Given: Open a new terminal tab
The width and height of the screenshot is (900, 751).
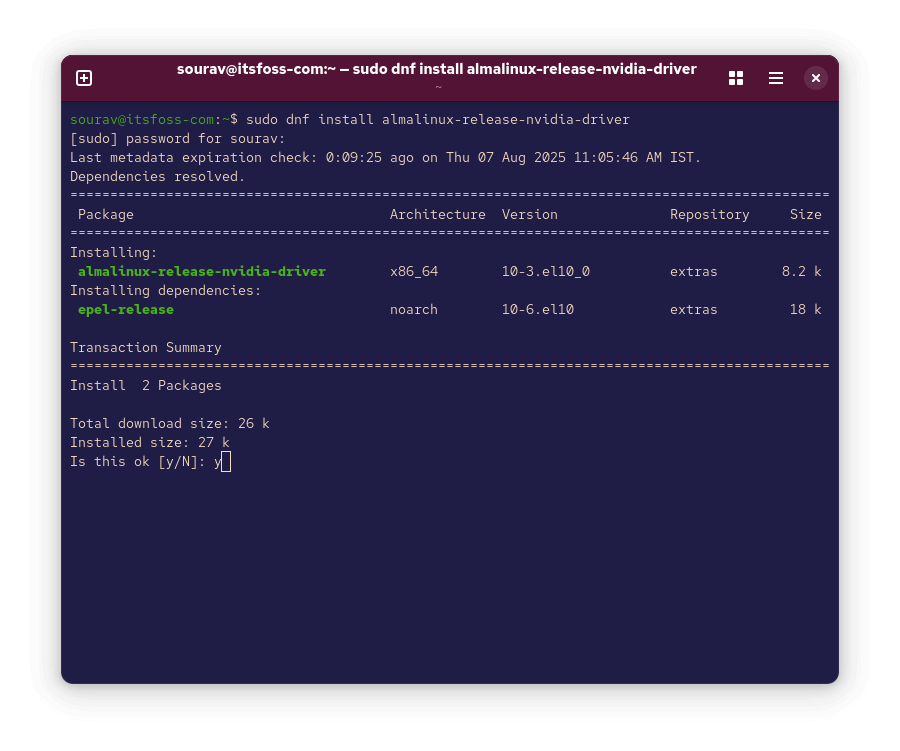Looking at the screenshot, I should pyautogui.click(x=84, y=78).
